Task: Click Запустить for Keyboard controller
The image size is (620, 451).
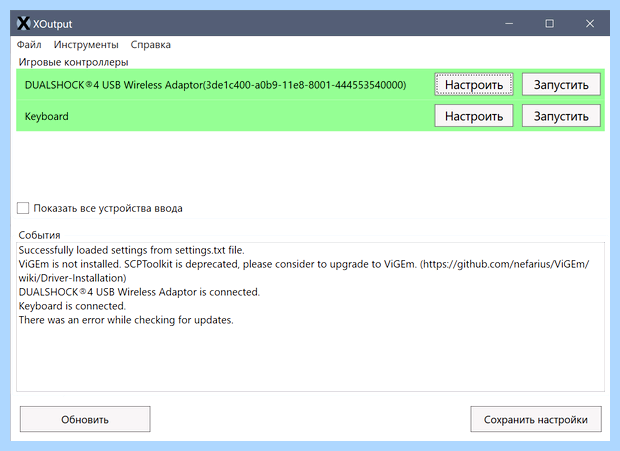Action: [x=561, y=116]
